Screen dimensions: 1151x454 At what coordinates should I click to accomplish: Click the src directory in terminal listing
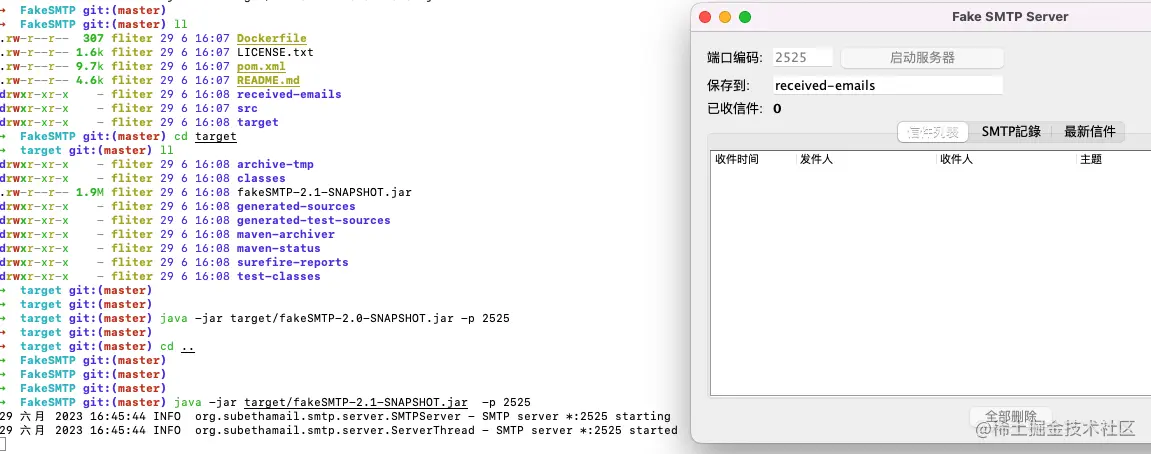[247, 108]
